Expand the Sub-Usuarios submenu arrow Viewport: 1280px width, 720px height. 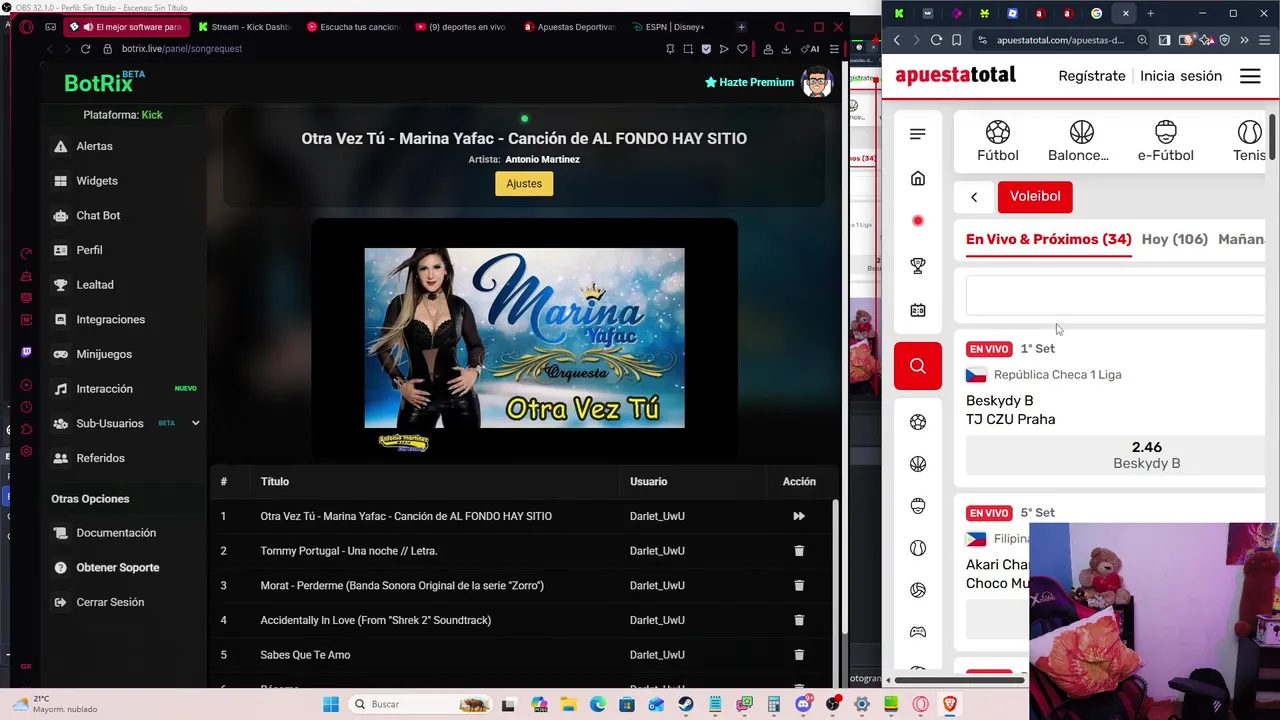(195, 423)
